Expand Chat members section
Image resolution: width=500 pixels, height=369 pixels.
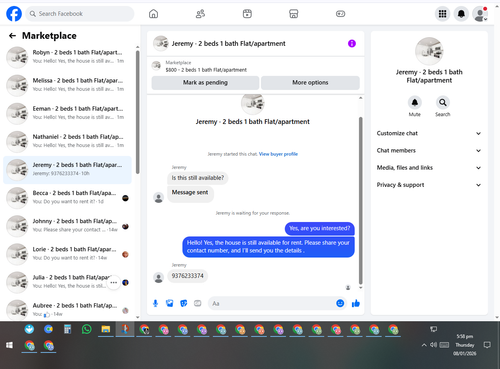point(429,151)
